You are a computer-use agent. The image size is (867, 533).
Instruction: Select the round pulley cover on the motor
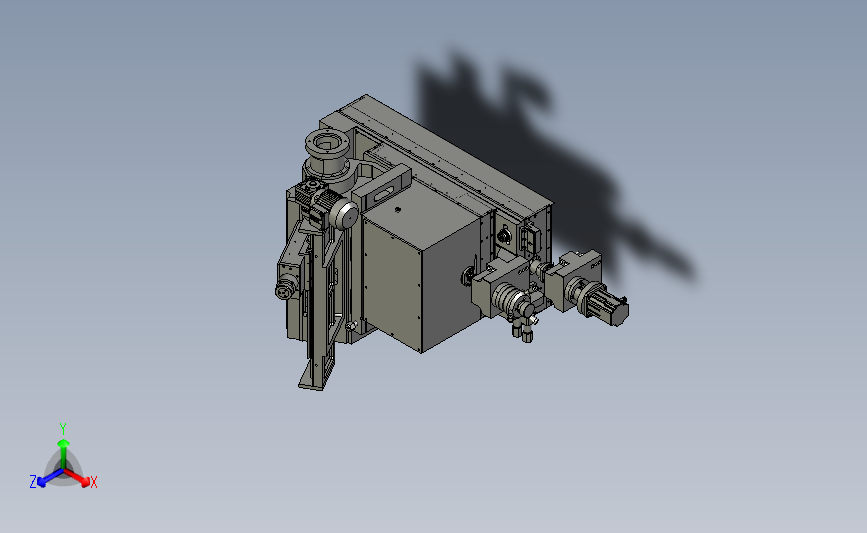[345, 216]
